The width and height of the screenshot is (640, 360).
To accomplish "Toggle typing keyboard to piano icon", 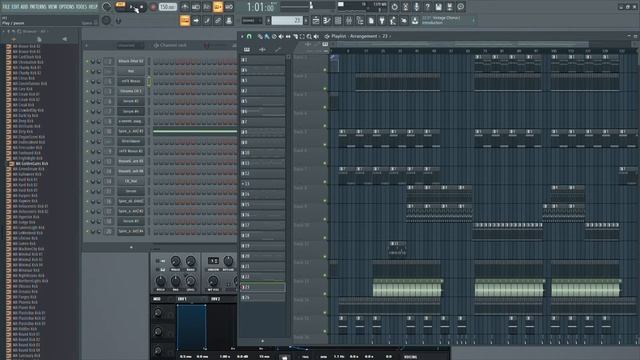I will (x=184, y=20).
